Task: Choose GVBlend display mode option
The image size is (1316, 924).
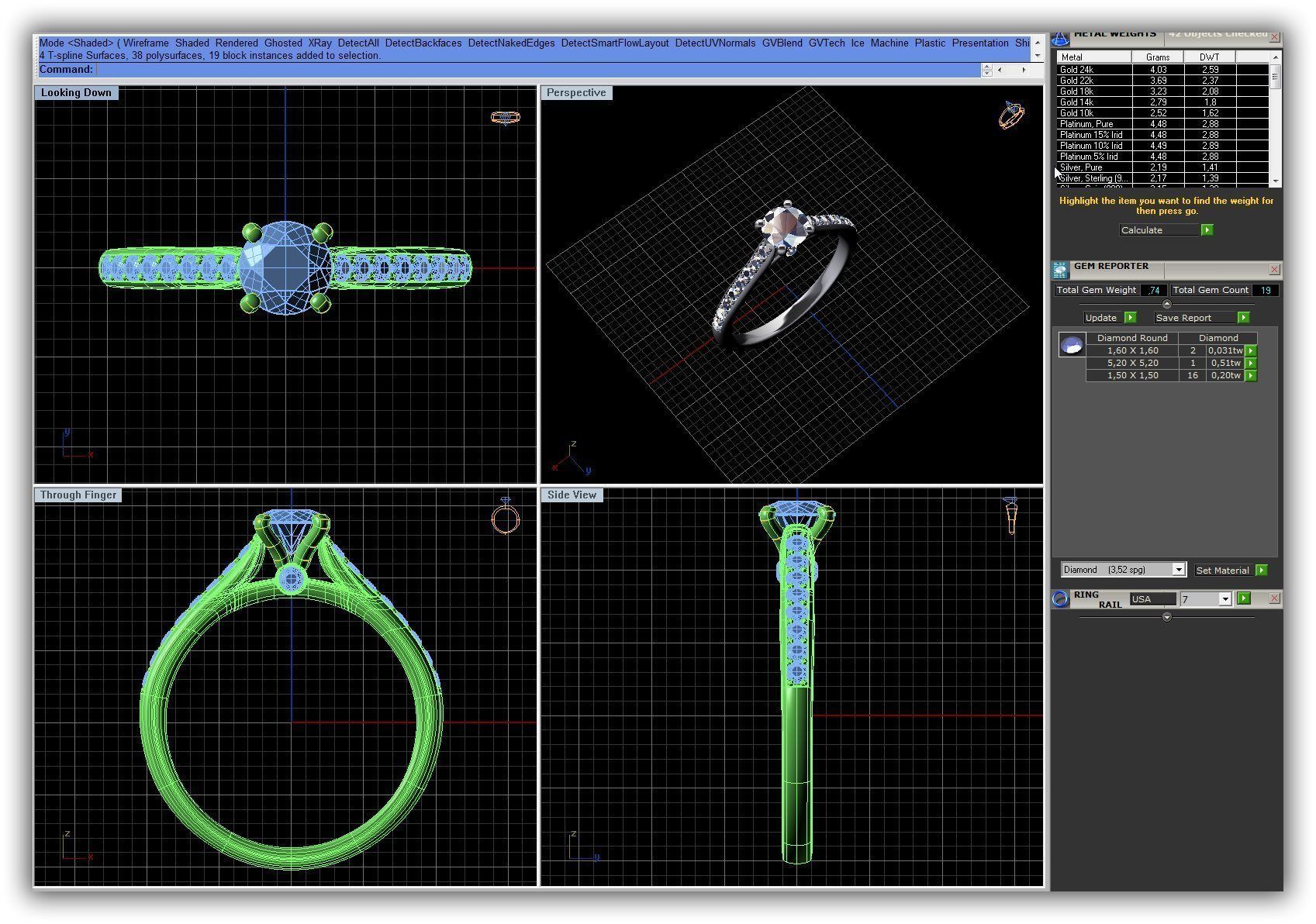Action: tap(782, 43)
